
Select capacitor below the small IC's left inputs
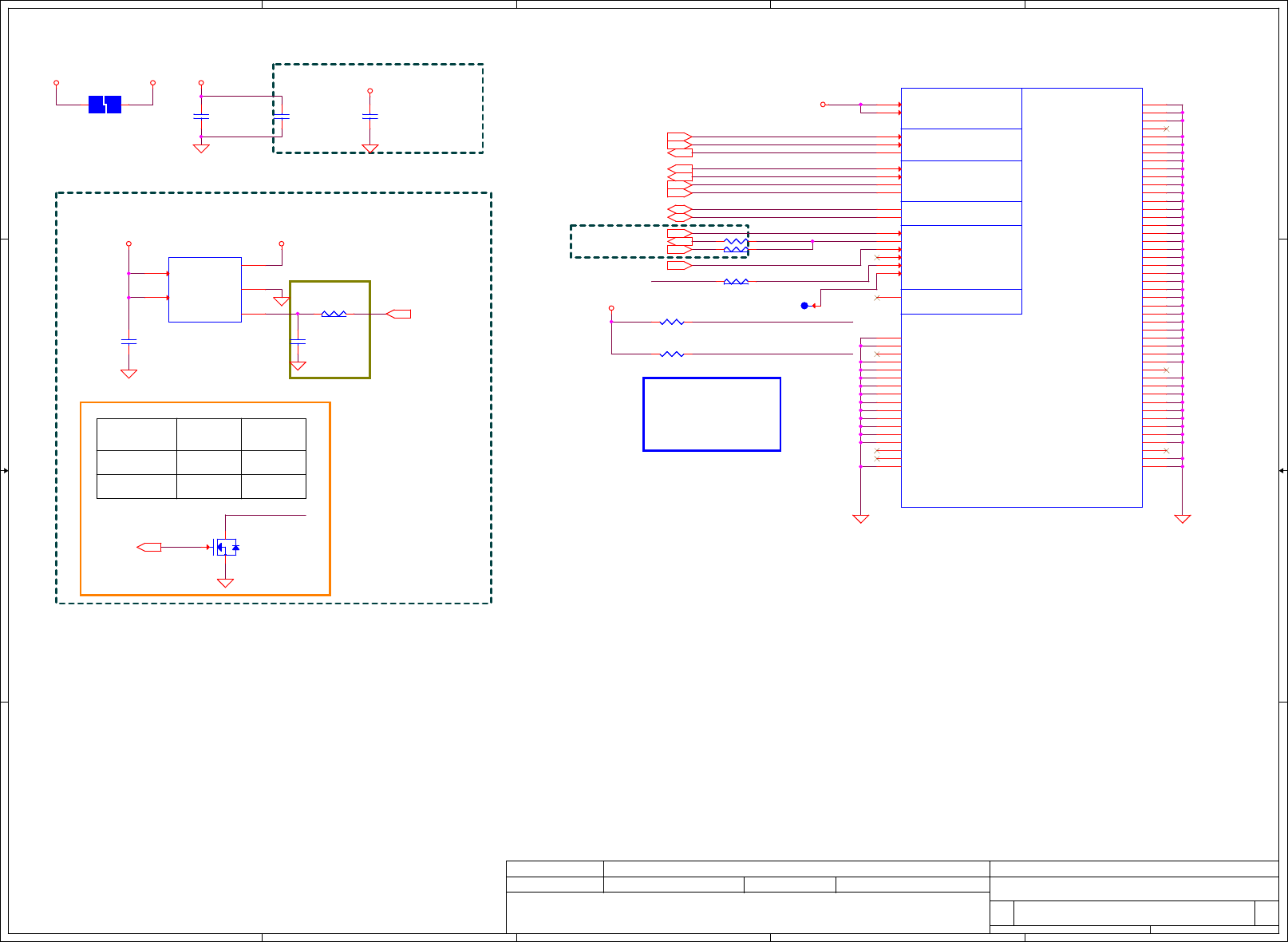click(x=128, y=342)
